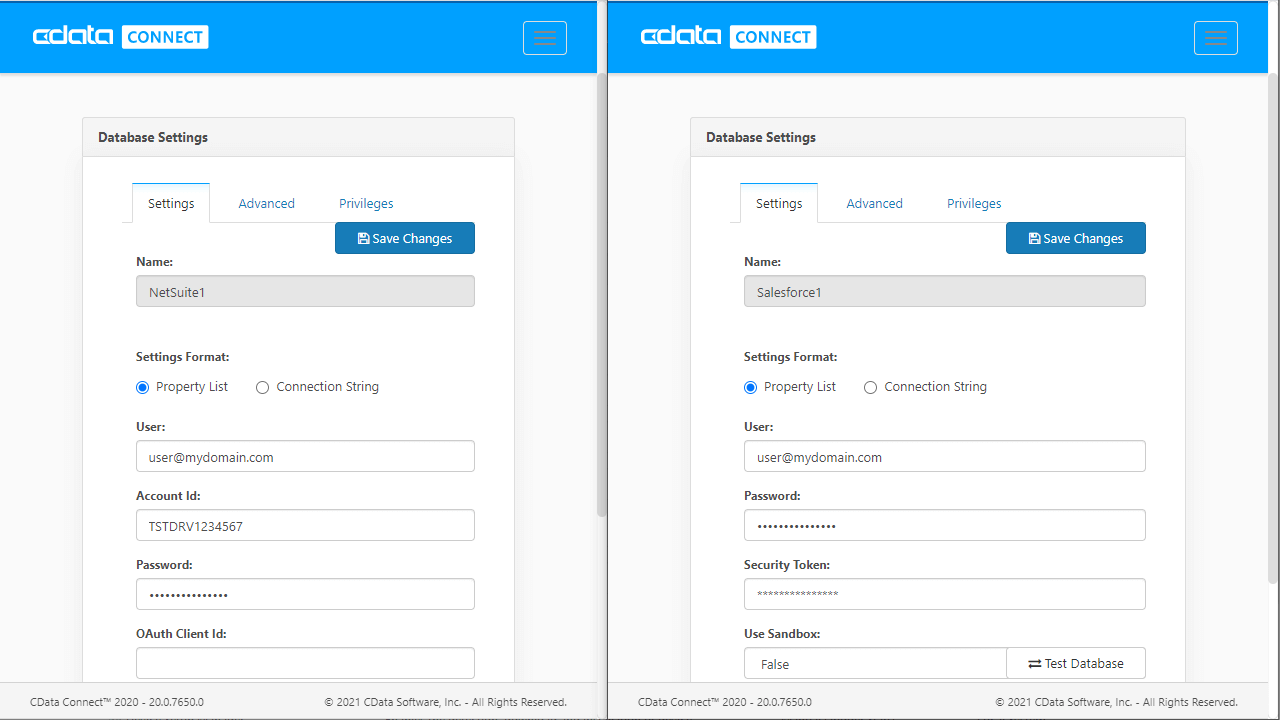Focus User field in Salesforce window
Image resolution: width=1280 pixels, height=720 pixels.
pos(945,456)
